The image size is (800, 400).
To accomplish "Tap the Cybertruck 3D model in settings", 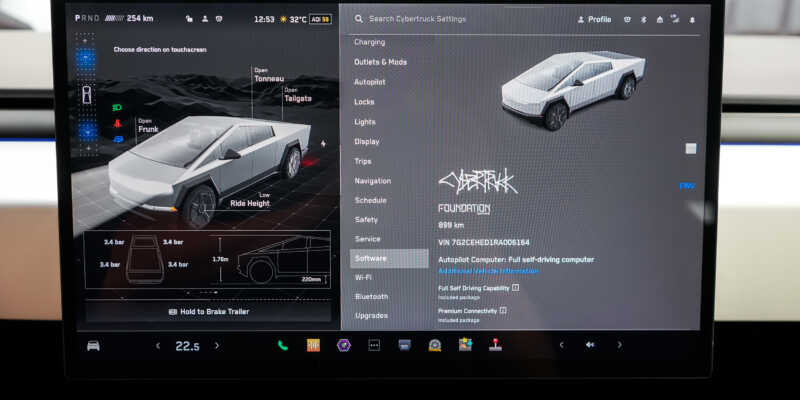I will point(573,89).
